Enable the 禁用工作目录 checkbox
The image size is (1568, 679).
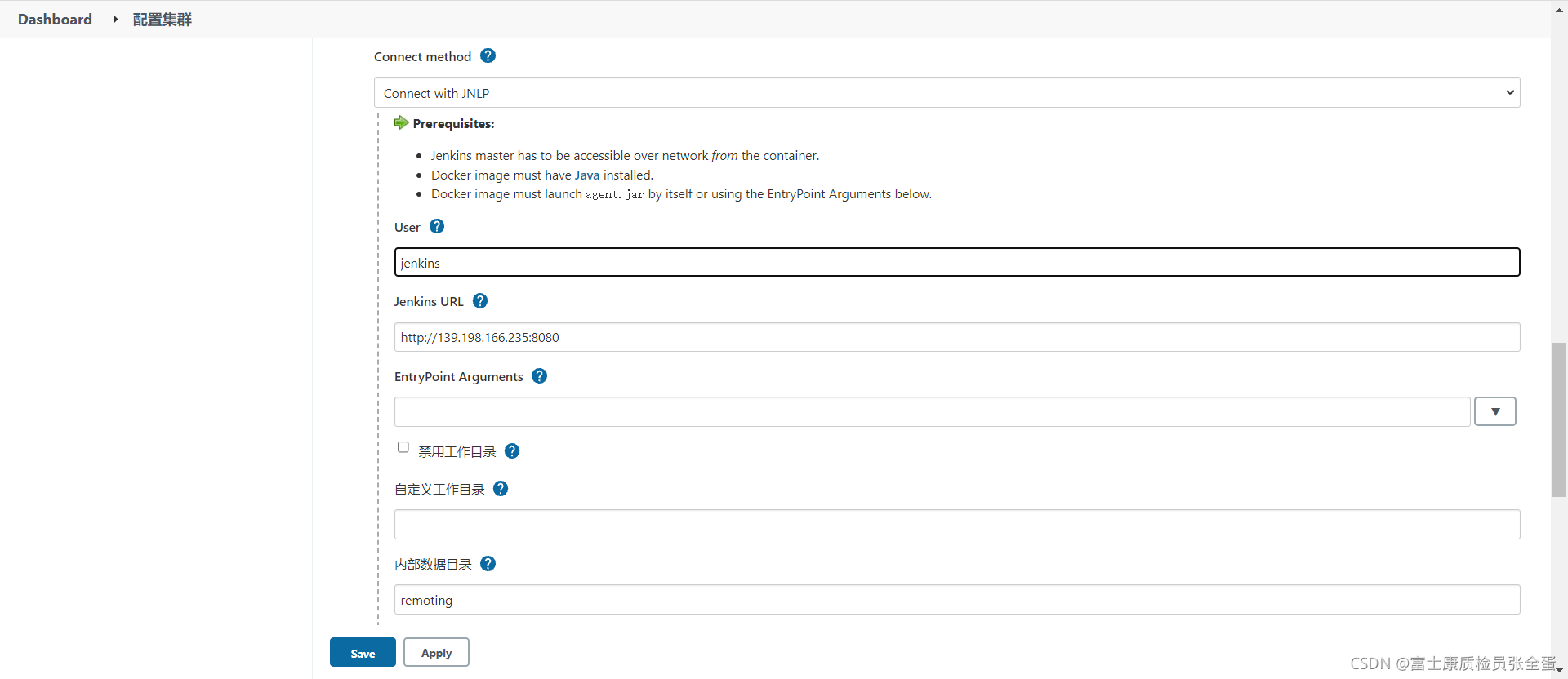tap(403, 447)
